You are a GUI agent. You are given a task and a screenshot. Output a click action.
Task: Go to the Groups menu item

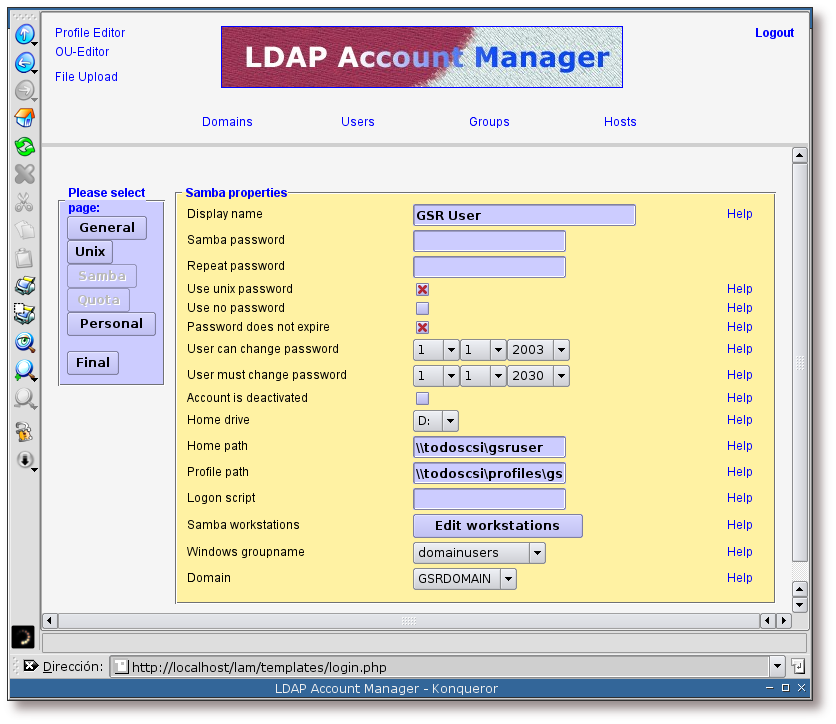coord(489,122)
